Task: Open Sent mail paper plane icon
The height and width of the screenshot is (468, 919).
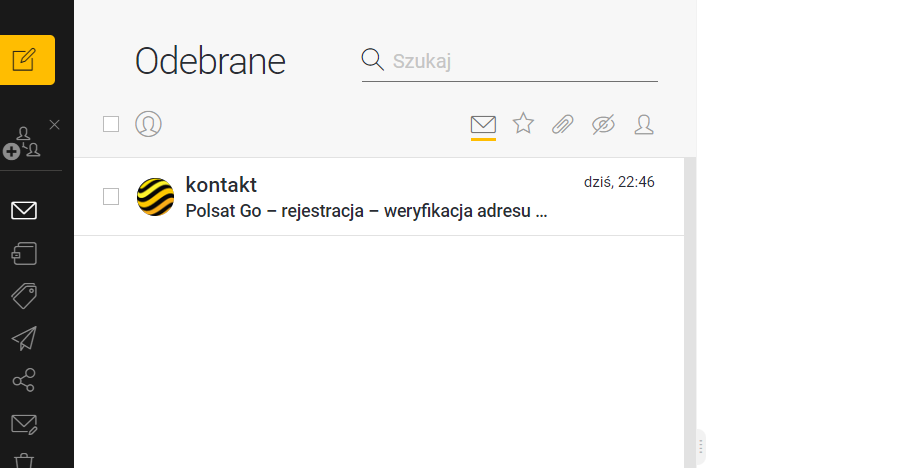Action: tap(24, 338)
